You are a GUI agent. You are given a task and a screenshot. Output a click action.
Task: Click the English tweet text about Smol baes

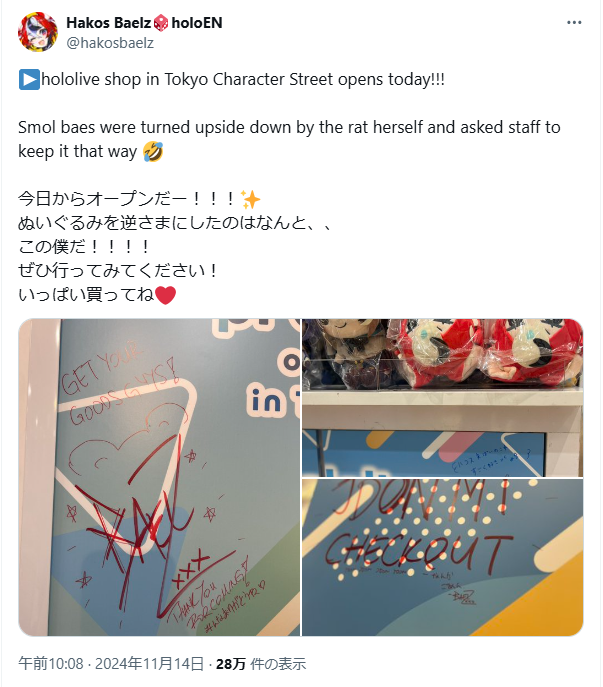(289, 139)
